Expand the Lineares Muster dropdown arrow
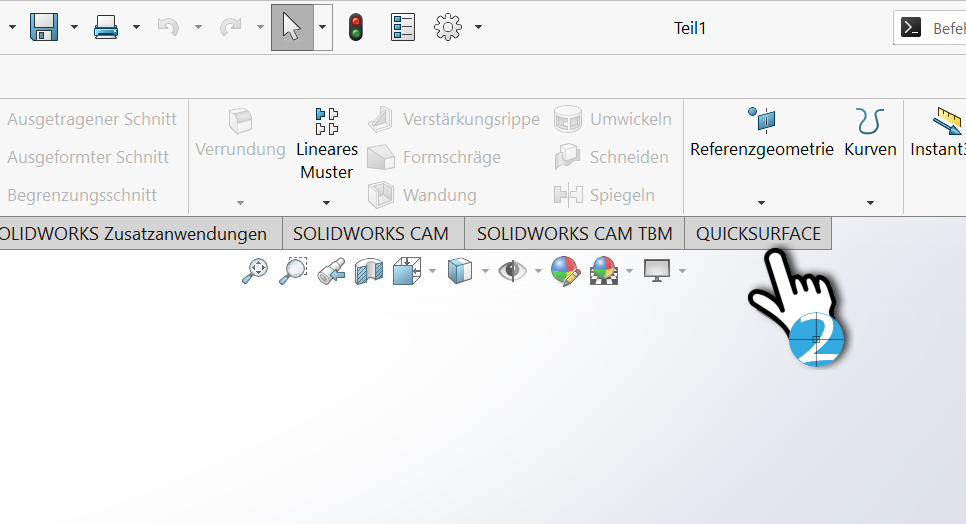The image size is (966, 524). [x=327, y=203]
